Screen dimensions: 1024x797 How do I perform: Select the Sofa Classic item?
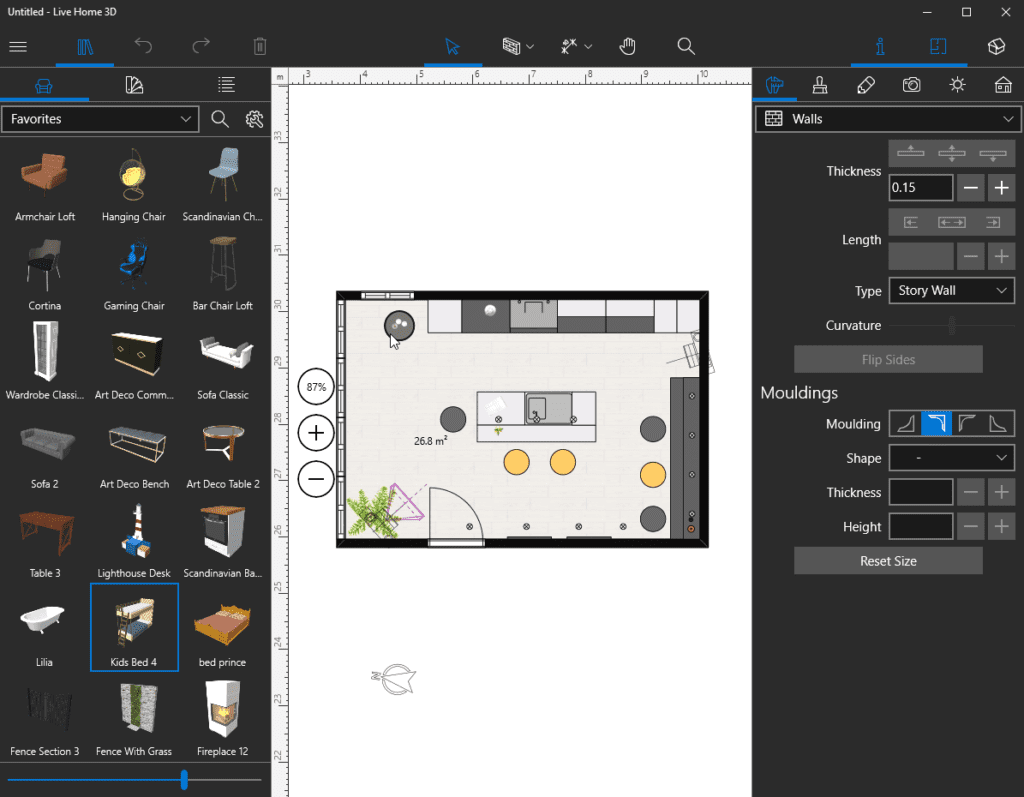(x=223, y=361)
